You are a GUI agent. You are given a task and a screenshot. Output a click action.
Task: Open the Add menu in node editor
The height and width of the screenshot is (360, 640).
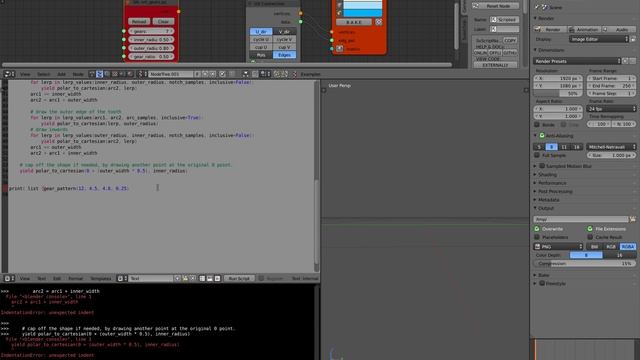coord(61,74)
